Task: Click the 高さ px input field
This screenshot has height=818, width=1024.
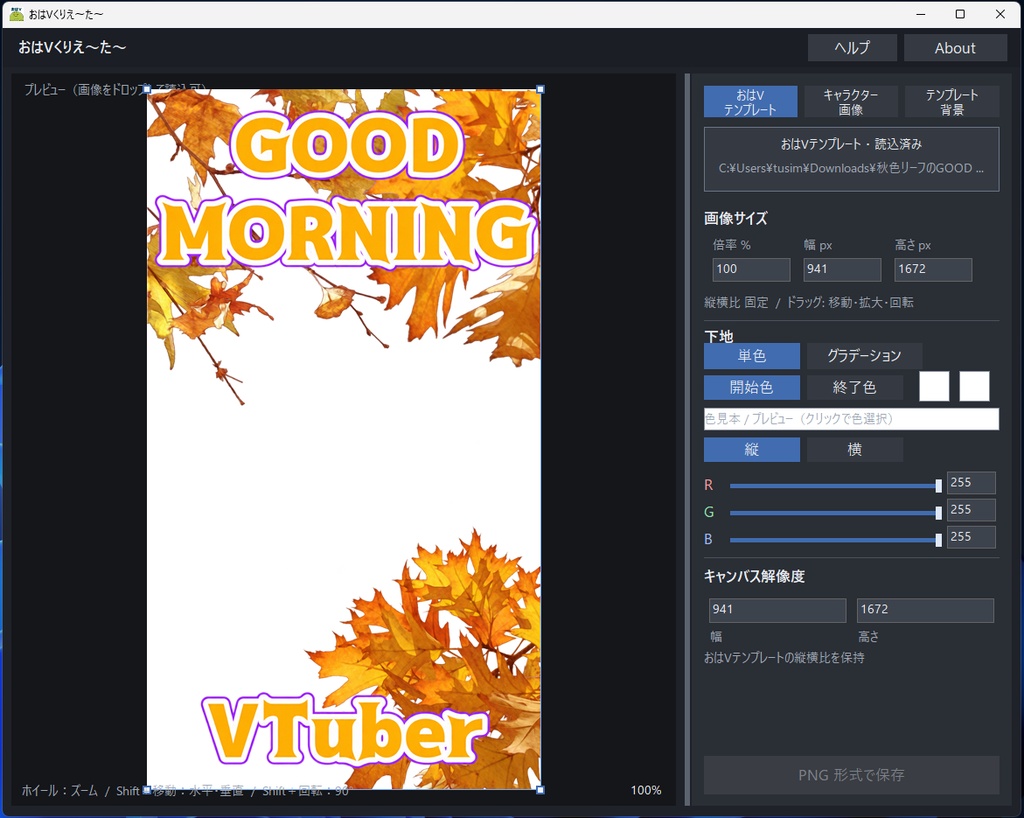Action: (x=933, y=269)
